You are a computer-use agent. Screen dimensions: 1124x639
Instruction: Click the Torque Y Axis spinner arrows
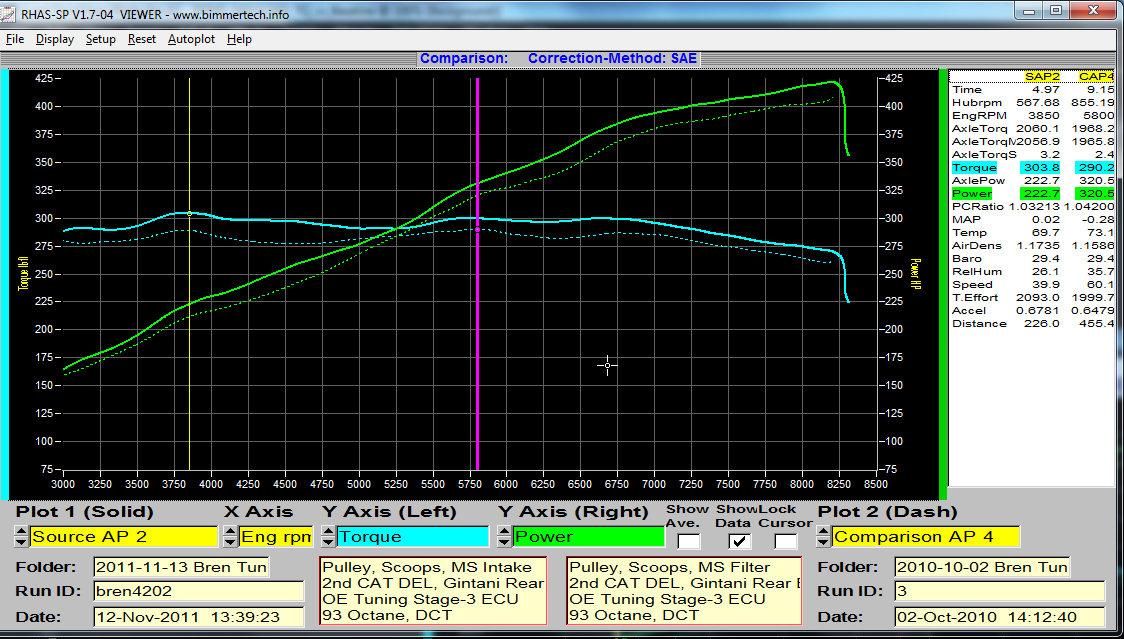(328, 536)
